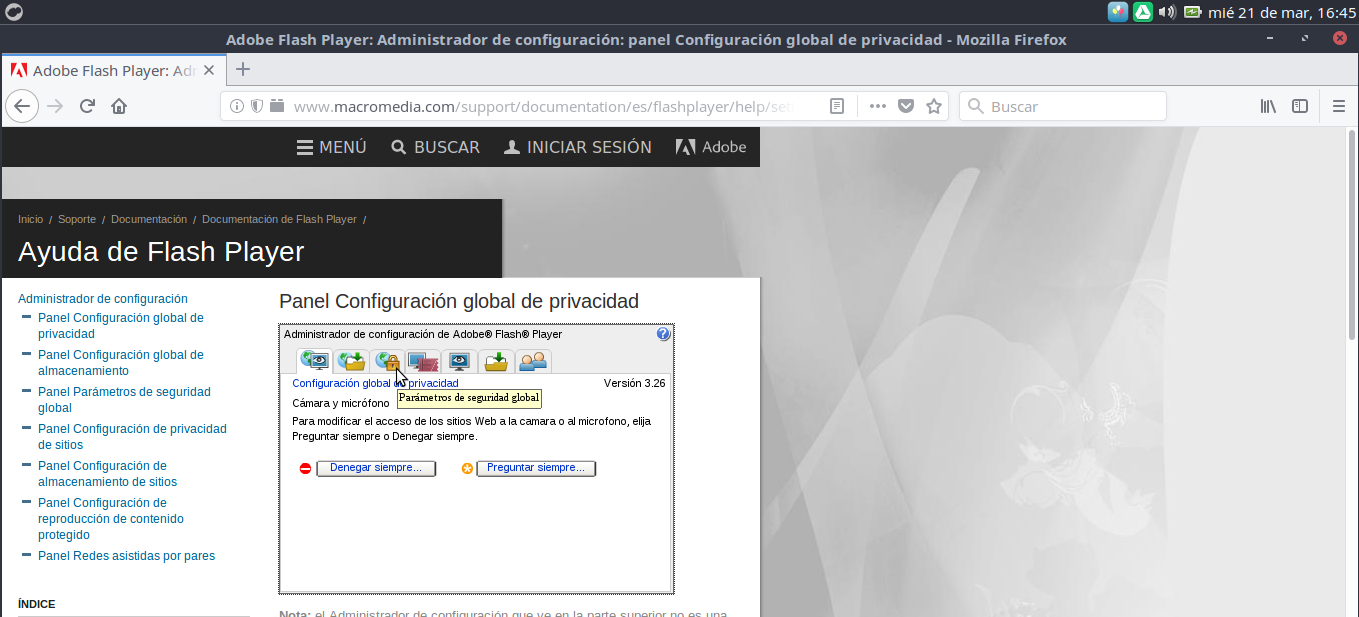Click the Peer-Assisted Networking people icon
The image size is (1359, 617).
532,362
